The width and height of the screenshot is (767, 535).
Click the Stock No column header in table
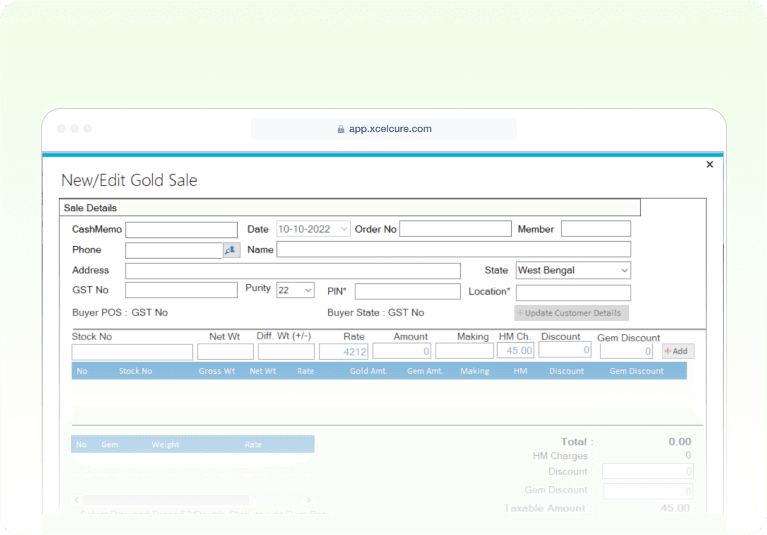pyautogui.click(x=135, y=371)
